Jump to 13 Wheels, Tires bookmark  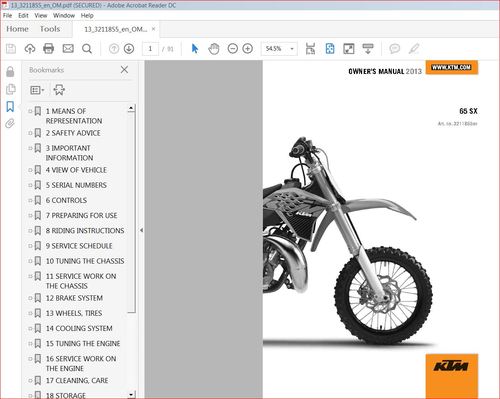74,313
